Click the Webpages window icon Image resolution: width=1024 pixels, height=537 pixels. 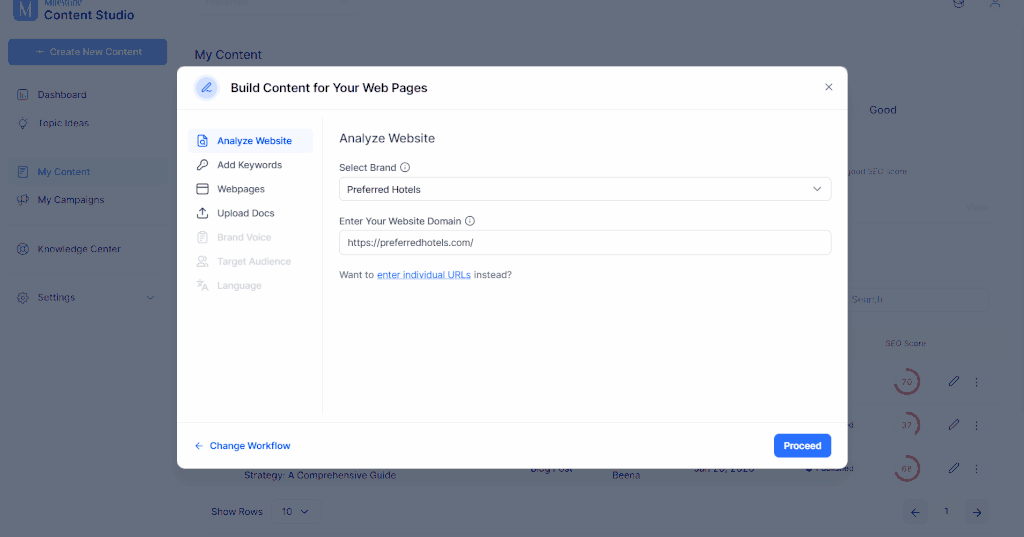[x=202, y=189]
